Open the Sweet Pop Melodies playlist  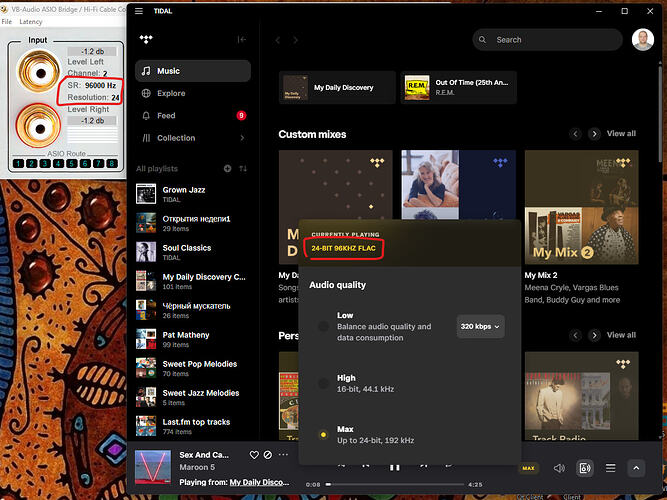pos(191,368)
